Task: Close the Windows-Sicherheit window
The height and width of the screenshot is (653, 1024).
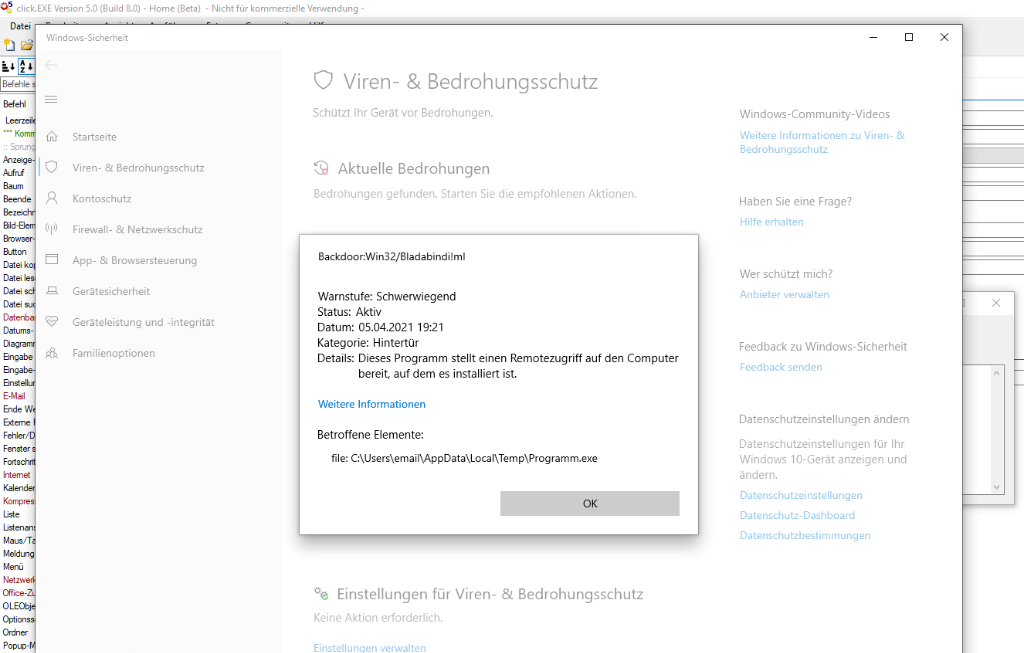Action: 944,37
